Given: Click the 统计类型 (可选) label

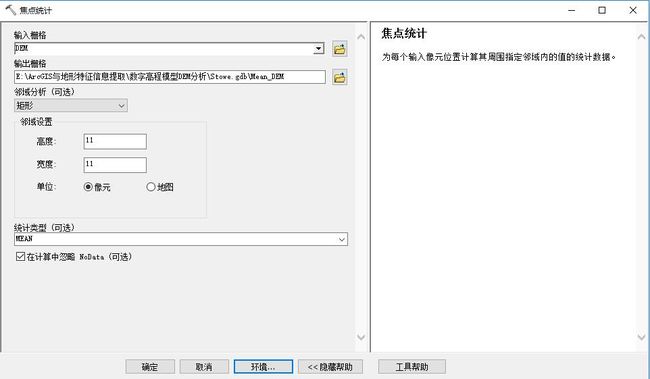Looking at the screenshot, I should tap(44, 228).
